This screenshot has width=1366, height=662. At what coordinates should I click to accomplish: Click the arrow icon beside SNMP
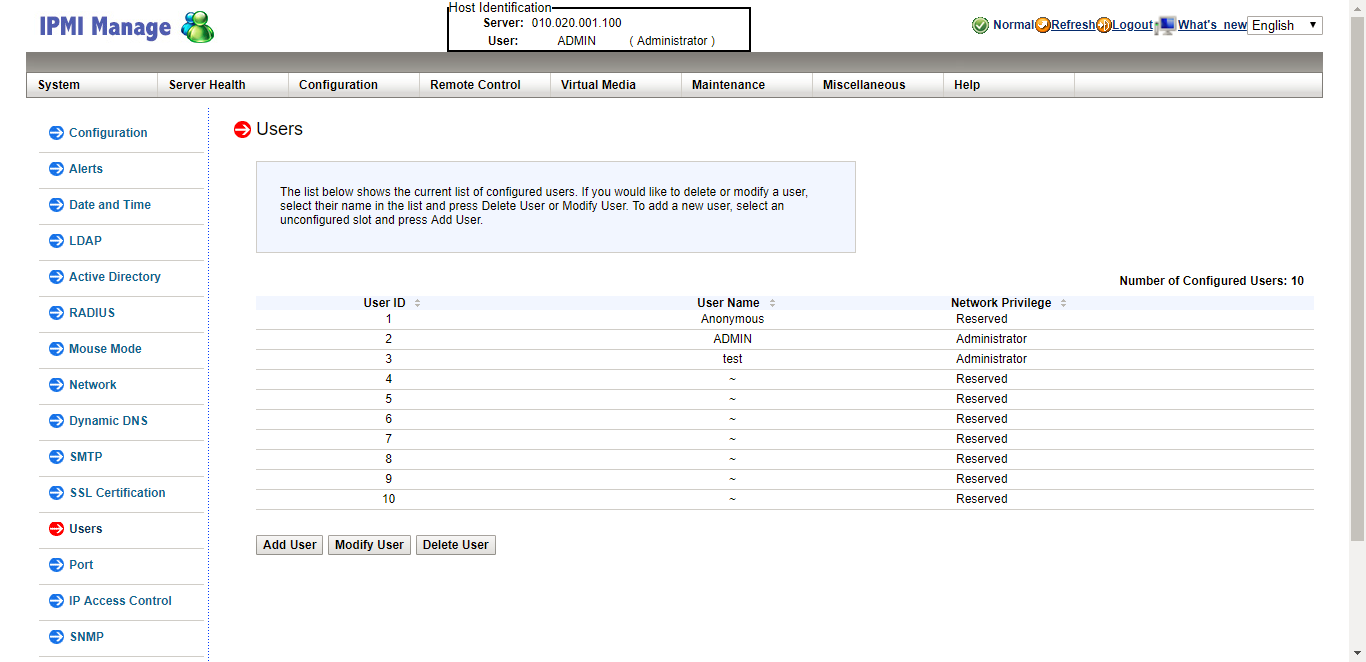pyautogui.click(x=56, y=637)
